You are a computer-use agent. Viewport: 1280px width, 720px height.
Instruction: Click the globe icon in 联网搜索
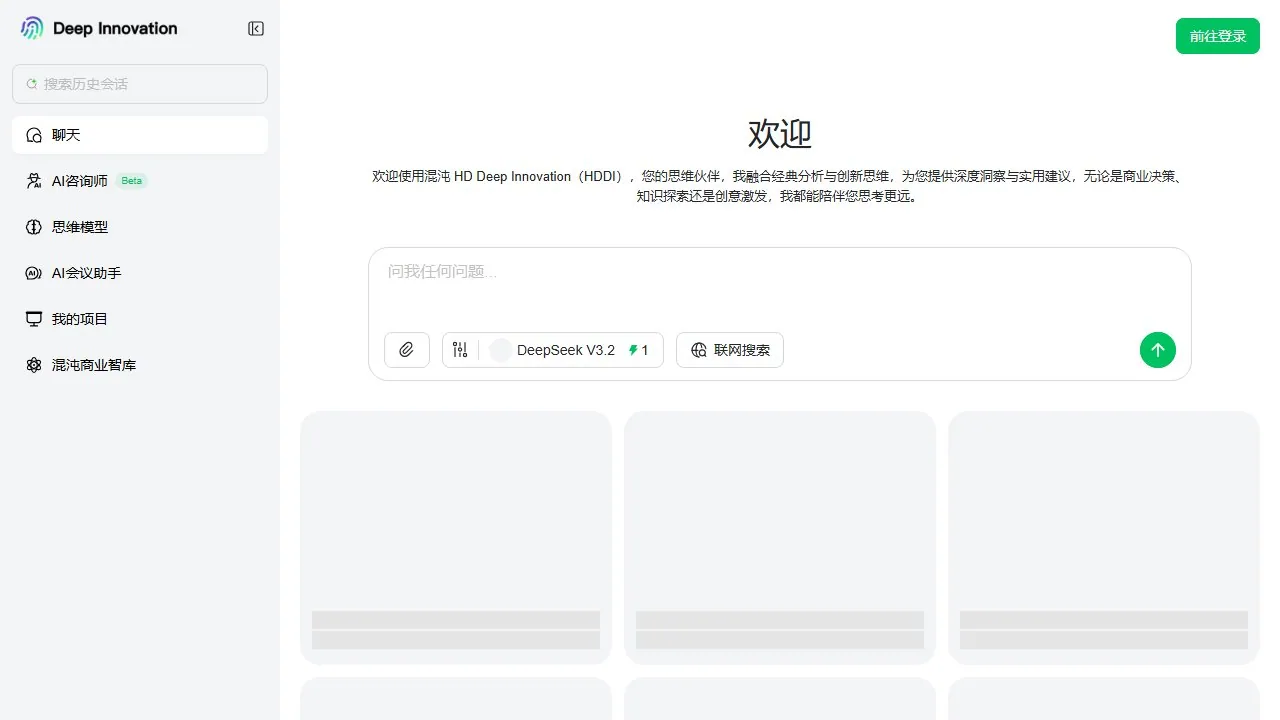point(699,350)
